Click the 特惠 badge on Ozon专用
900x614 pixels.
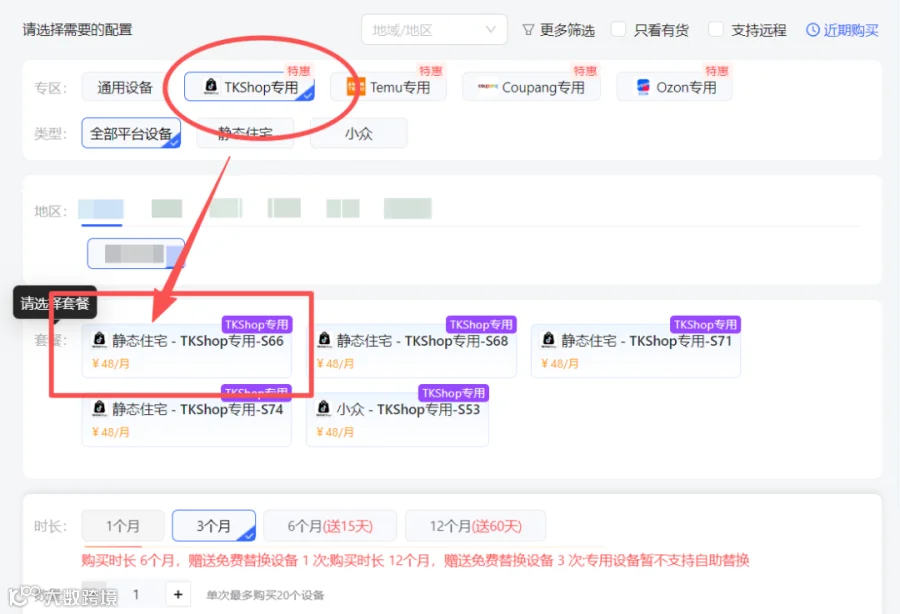tap(716, 71)
